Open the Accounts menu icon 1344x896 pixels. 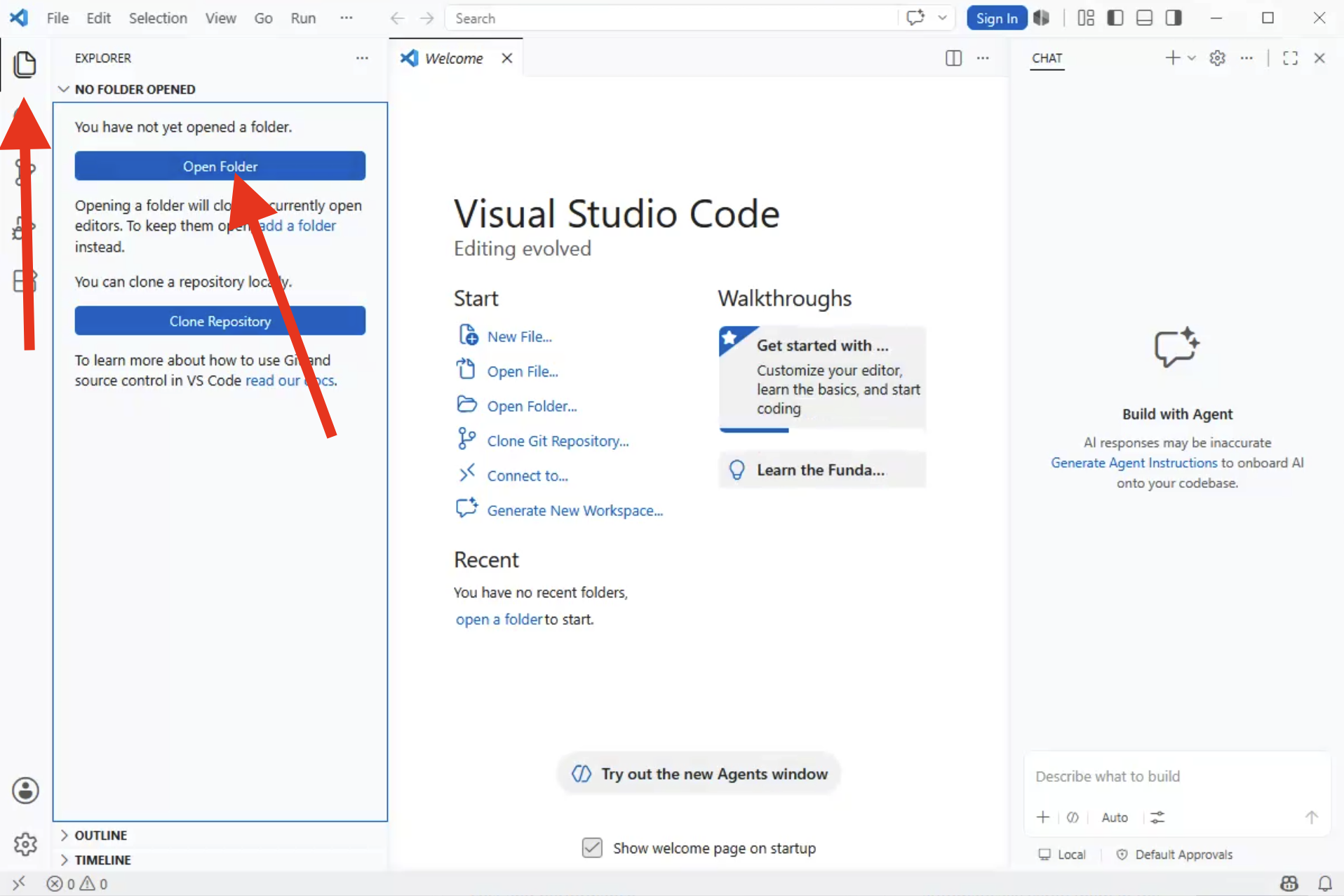[25, 791]
